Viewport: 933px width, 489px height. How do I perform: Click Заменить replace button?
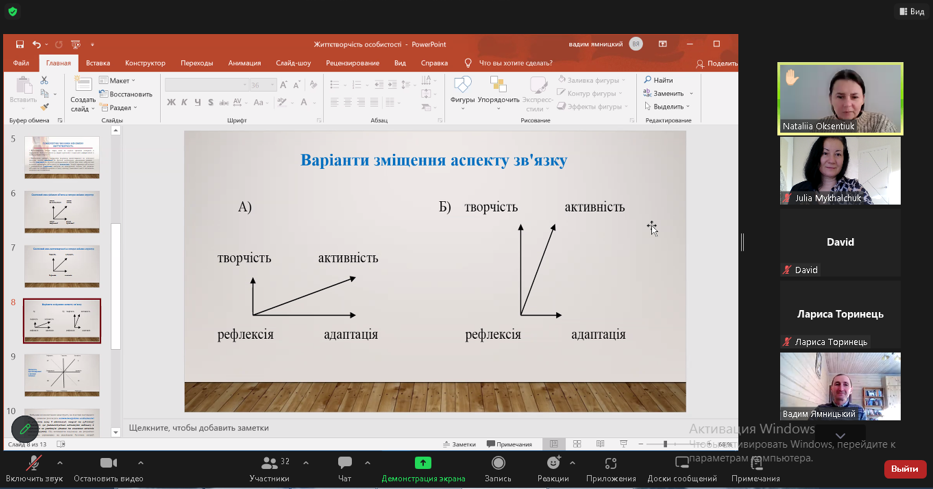point(668,93)
